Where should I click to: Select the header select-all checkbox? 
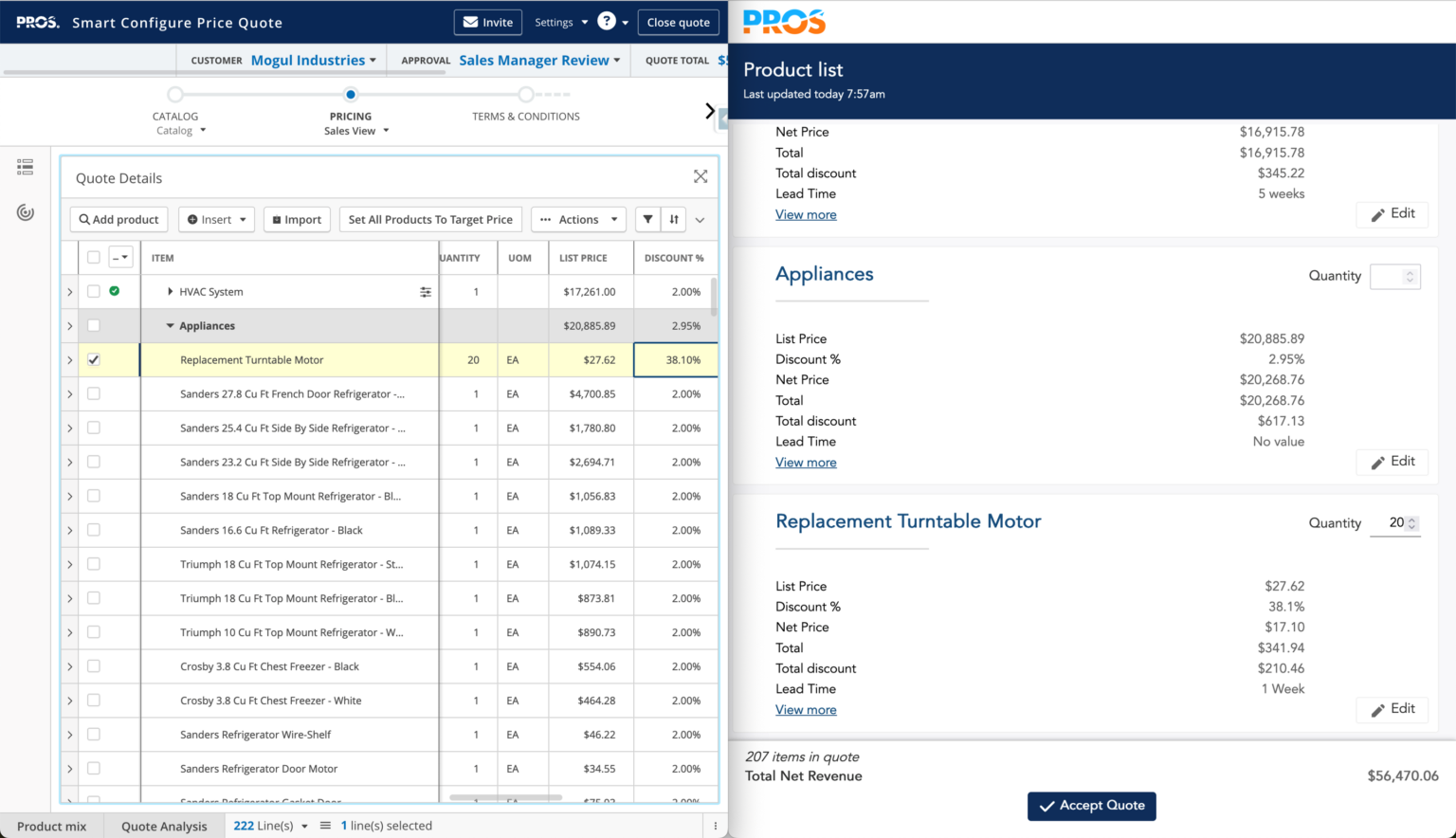coord(92,257)
